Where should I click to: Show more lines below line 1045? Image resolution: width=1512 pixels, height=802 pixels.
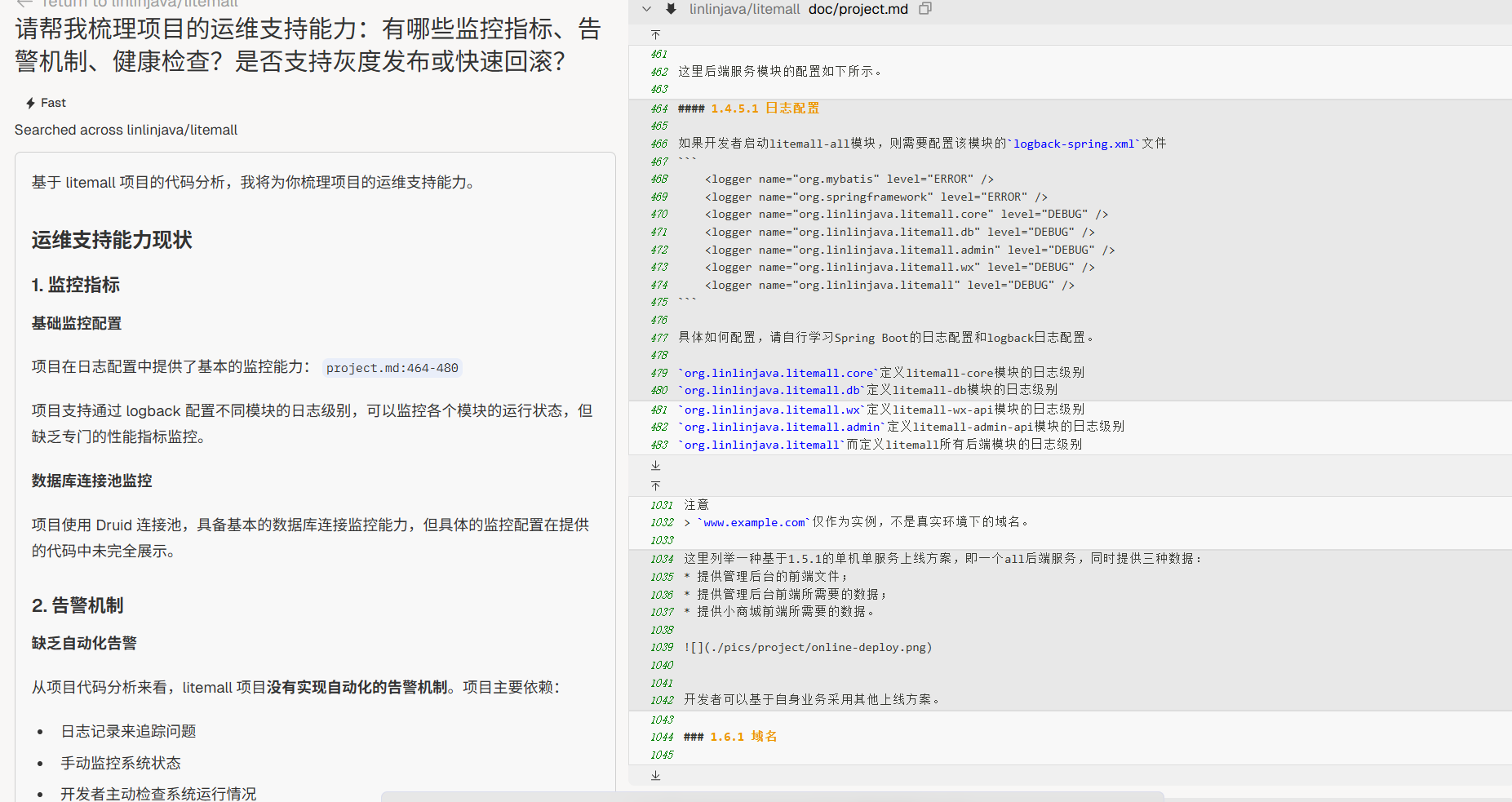click(655, 775)
